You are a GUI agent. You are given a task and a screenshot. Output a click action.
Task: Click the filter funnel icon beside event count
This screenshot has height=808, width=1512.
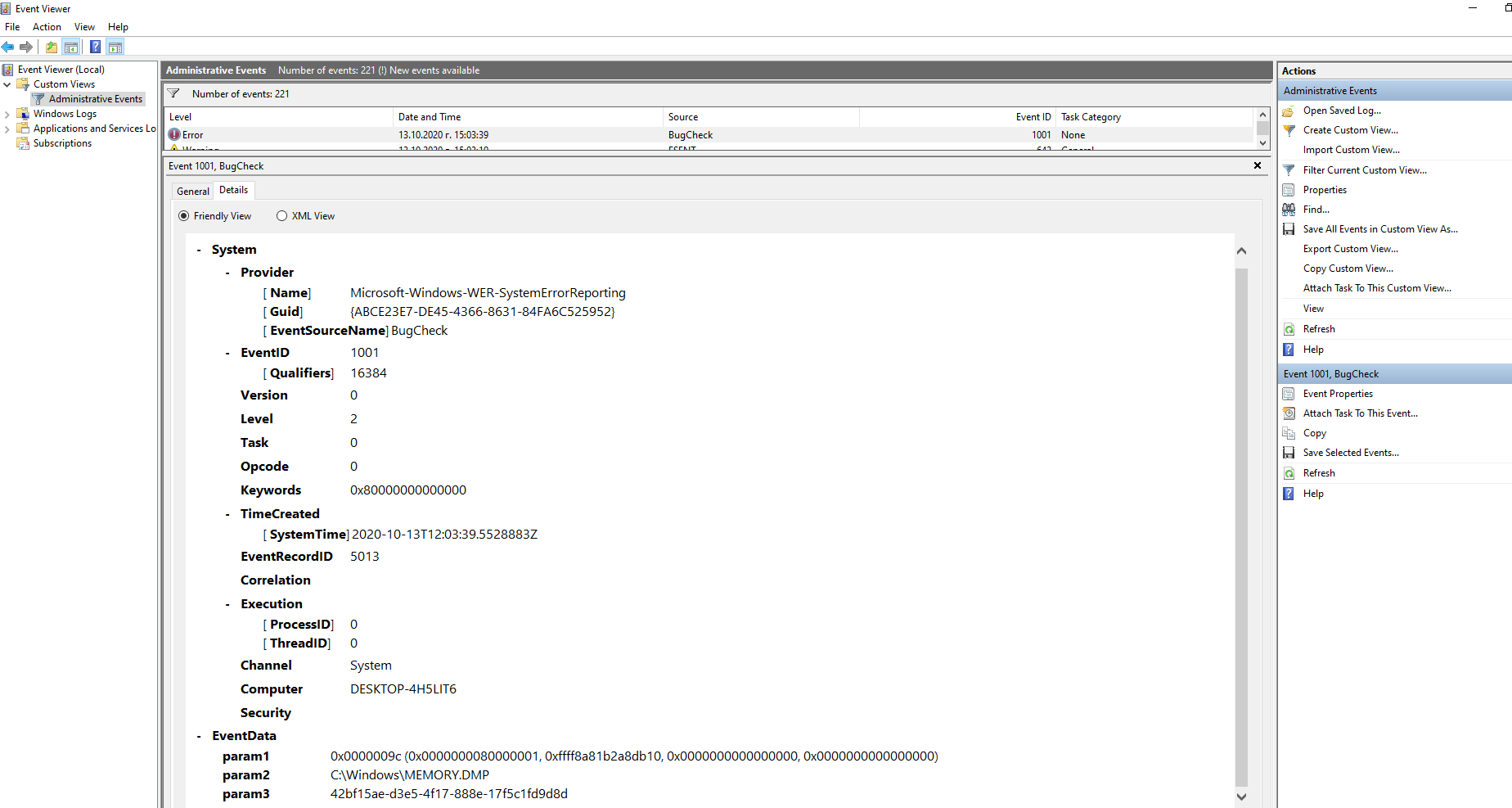pos(173,93)
